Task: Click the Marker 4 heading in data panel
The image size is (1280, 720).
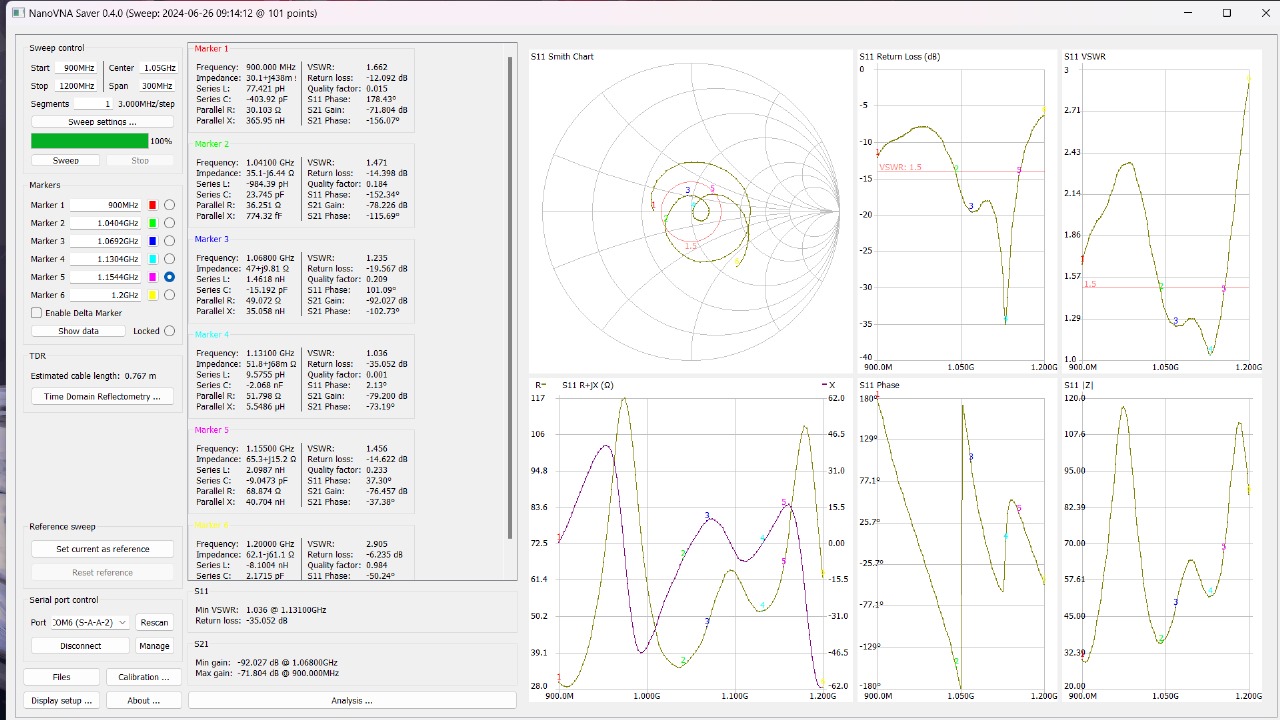Action: 211,334
